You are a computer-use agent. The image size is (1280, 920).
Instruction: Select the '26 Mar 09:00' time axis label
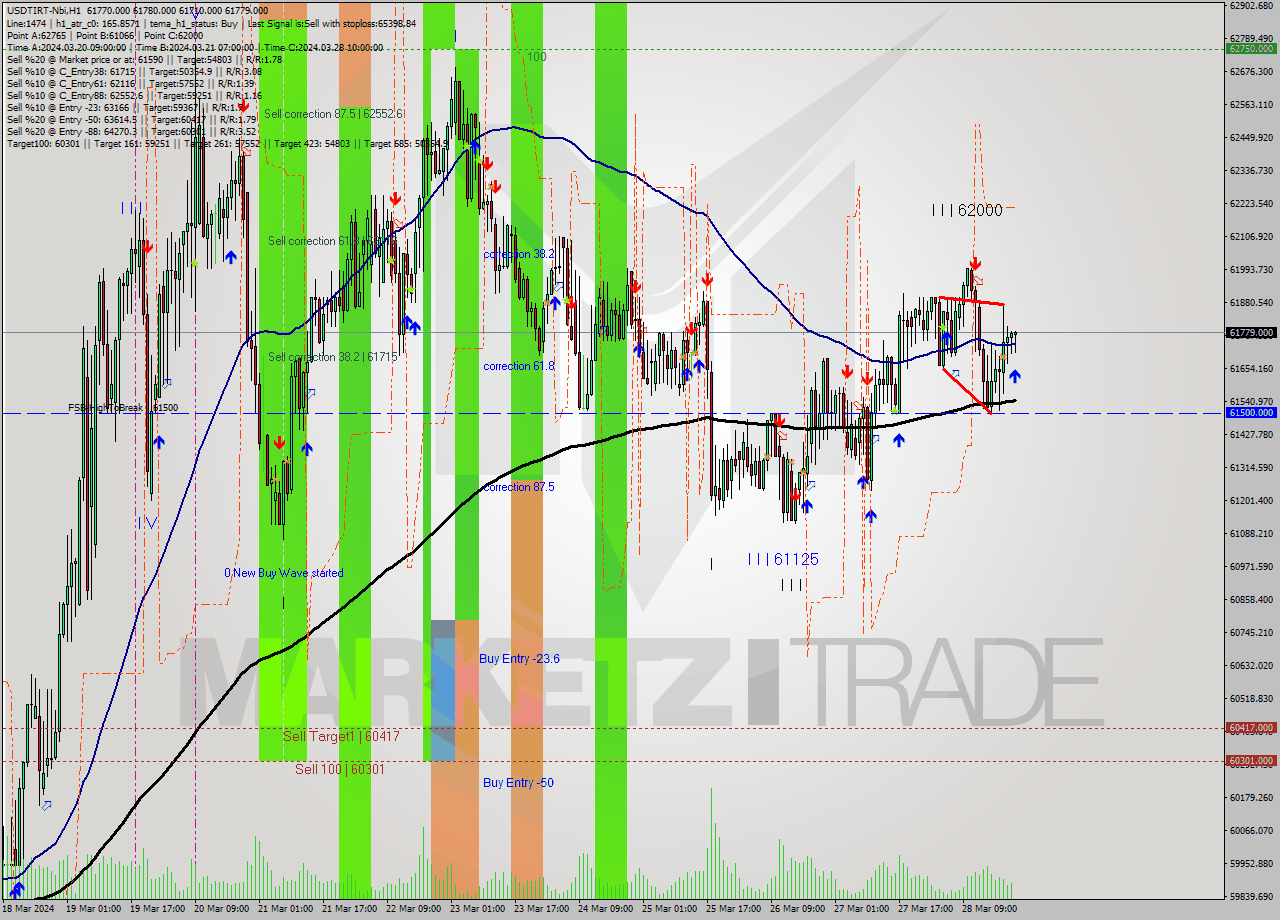797,910
